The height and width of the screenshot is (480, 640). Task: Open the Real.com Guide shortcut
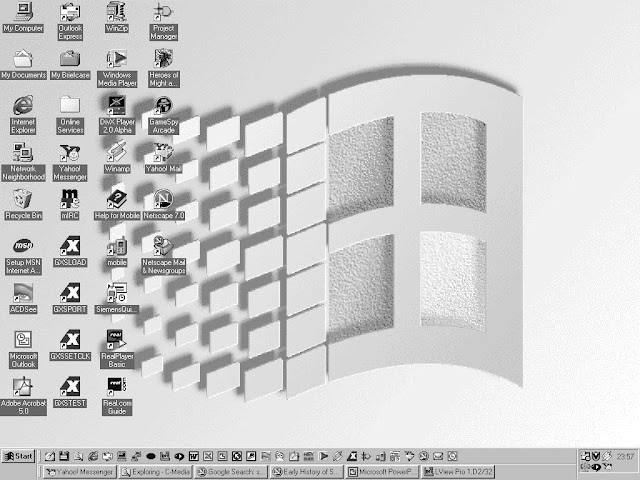(x=117, y=396)
